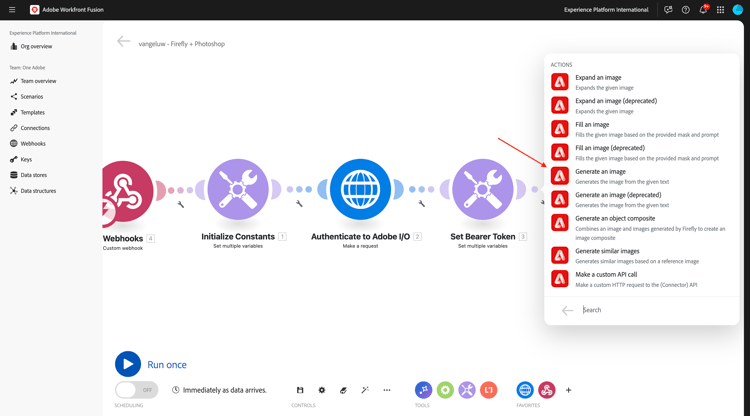This screenshot has height=416, width=750.
Task: Choose the Expand an image action
Action: [641, 82]
